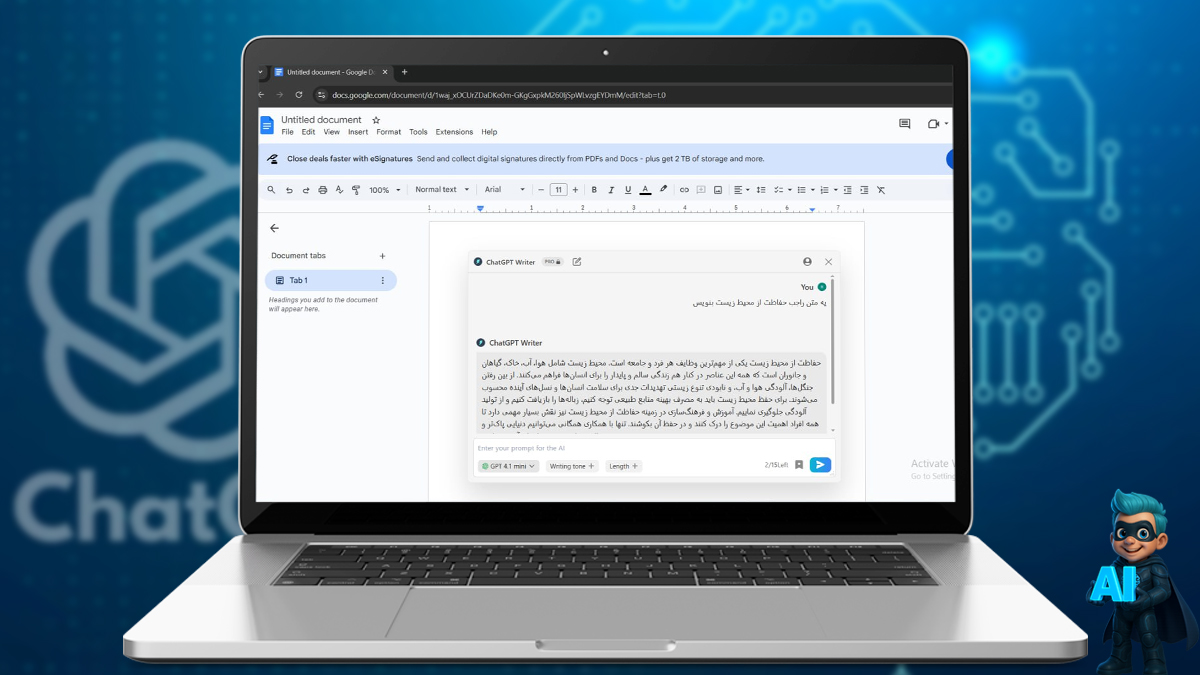Viewport: 1200px width, 675px height.
Task: Open the Arial font dropdown
Action: [505, 190]
